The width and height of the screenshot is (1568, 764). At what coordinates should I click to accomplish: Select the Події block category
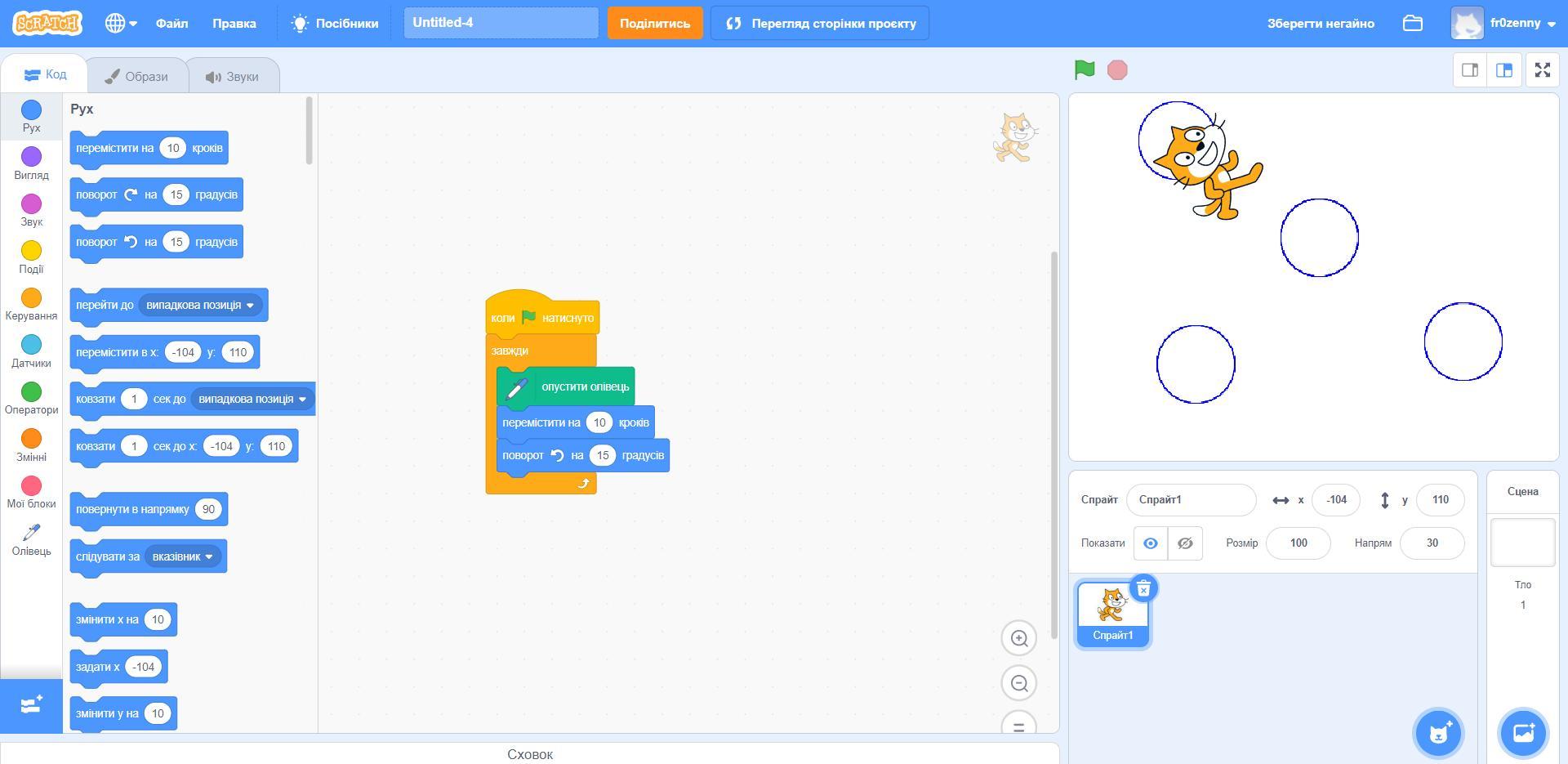(x=31, y=257)
